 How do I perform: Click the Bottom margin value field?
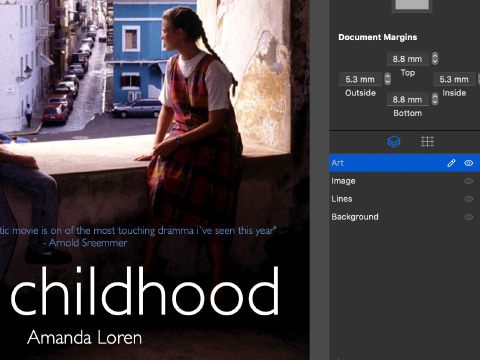click(408, 99)
